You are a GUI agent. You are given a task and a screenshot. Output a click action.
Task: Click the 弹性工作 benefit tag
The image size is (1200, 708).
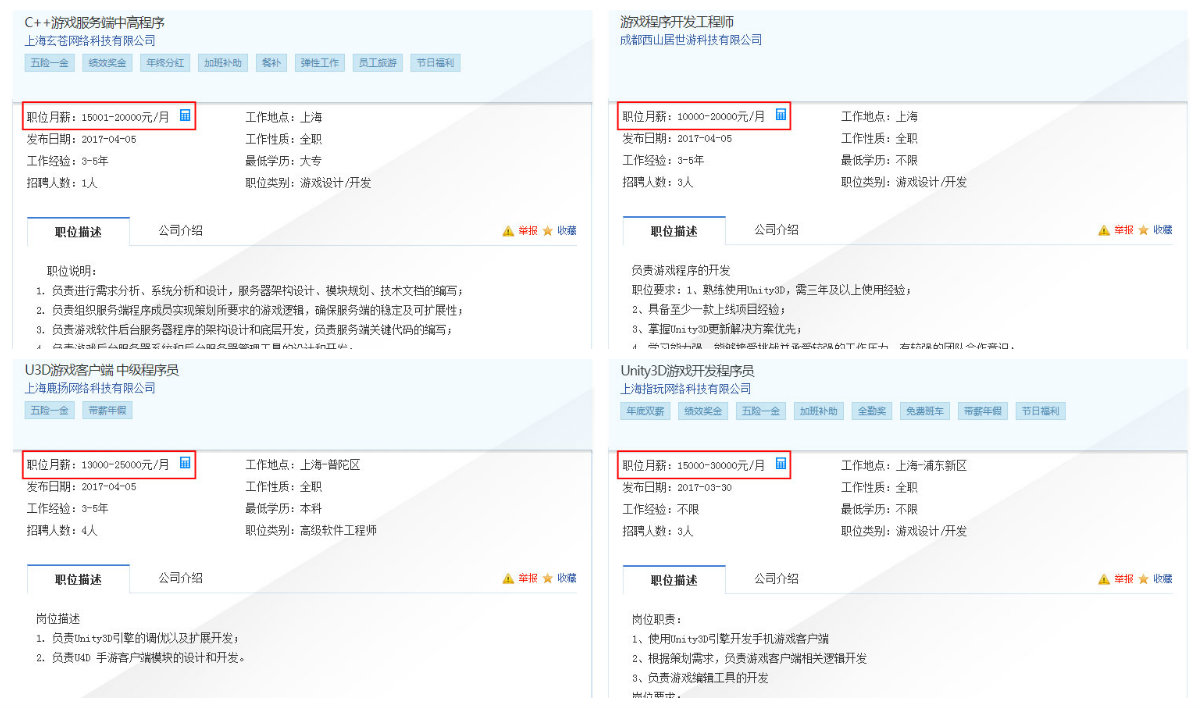320,63
